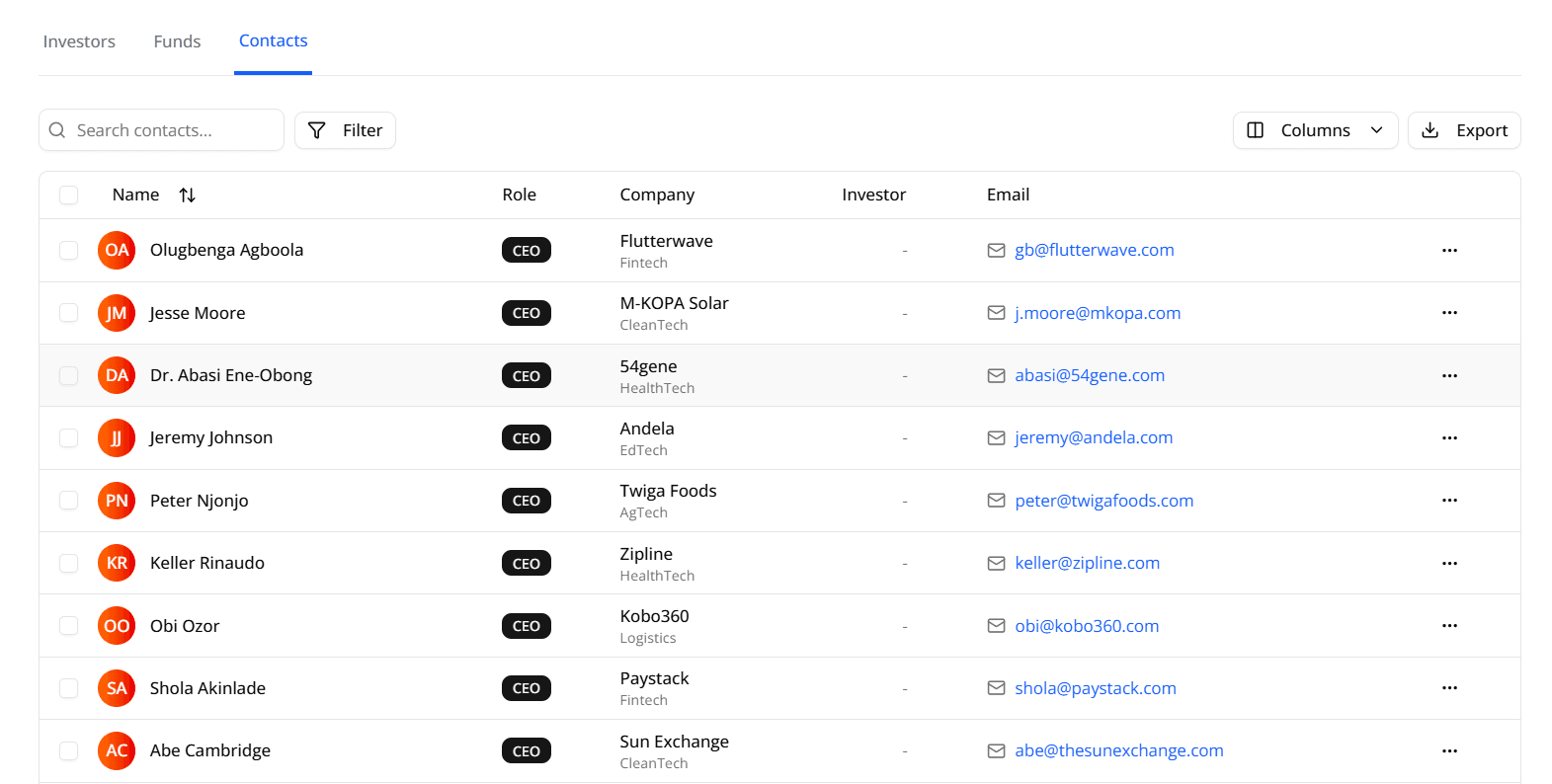Image resolution: width=1552 pixels, height=784 pixels.
Task: Open row actions for Jeremy Johnson
Action: (x=1449, y=438)
